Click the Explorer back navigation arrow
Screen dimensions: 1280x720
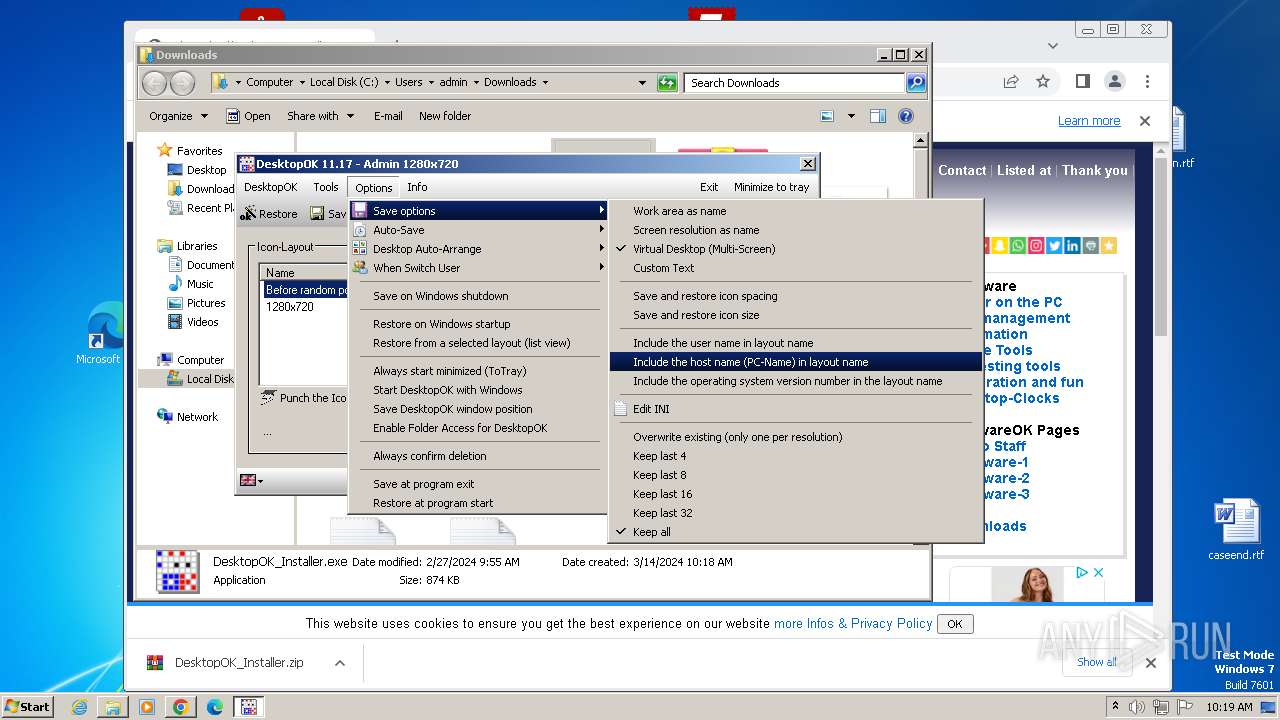[155, 83]
